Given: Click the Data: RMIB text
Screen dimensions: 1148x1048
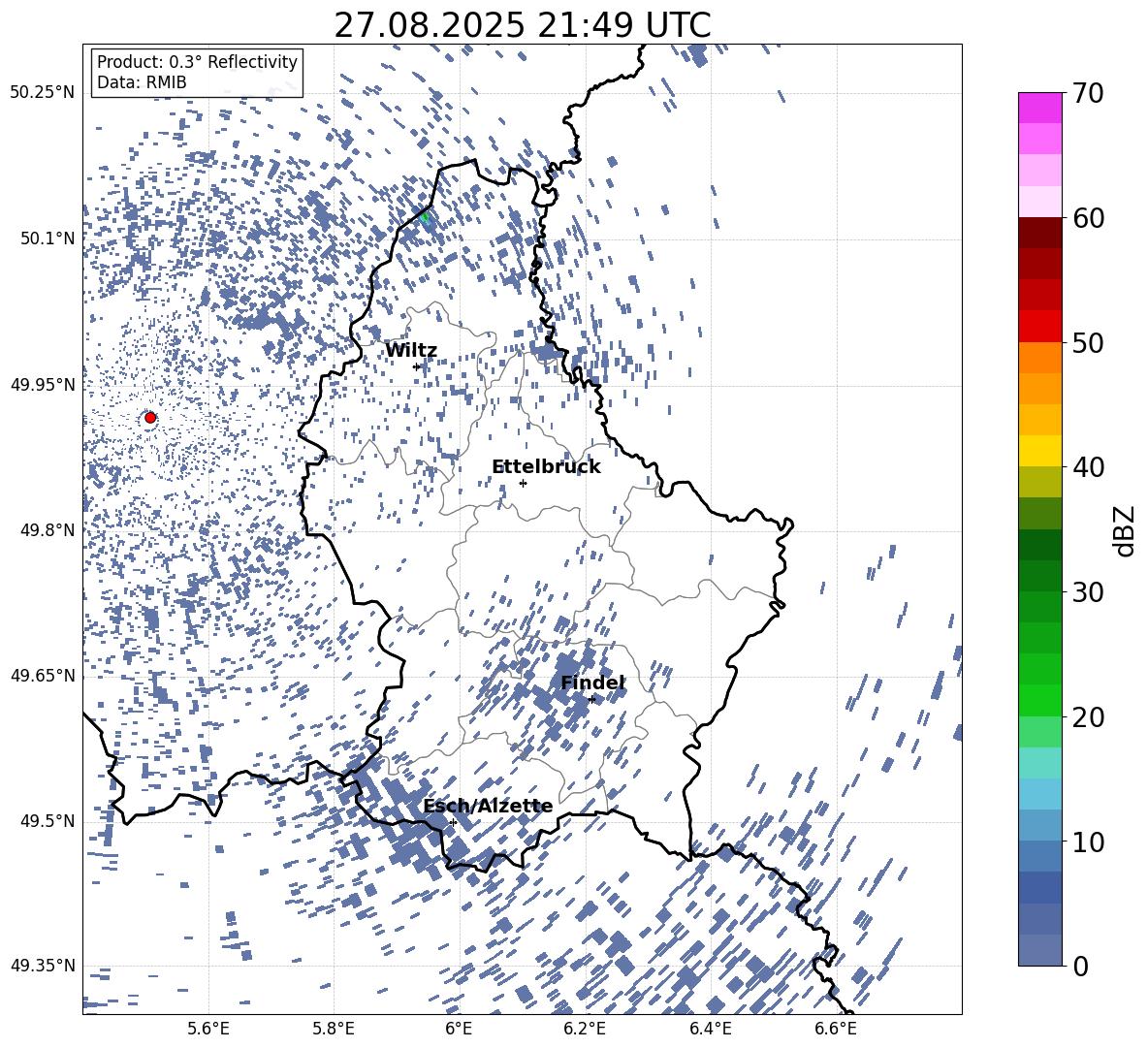Looking at the screenshot, I should [x=142, y=82].
